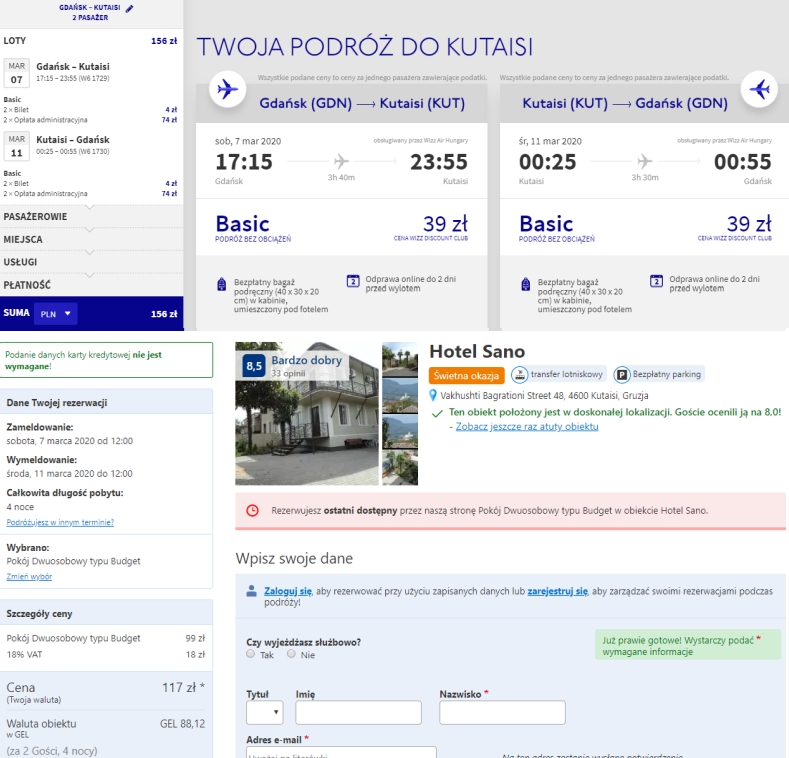Viewport: 789px width, 758px height.
Task: Click the airport transfer taxi icon
Action: point(520,374)
